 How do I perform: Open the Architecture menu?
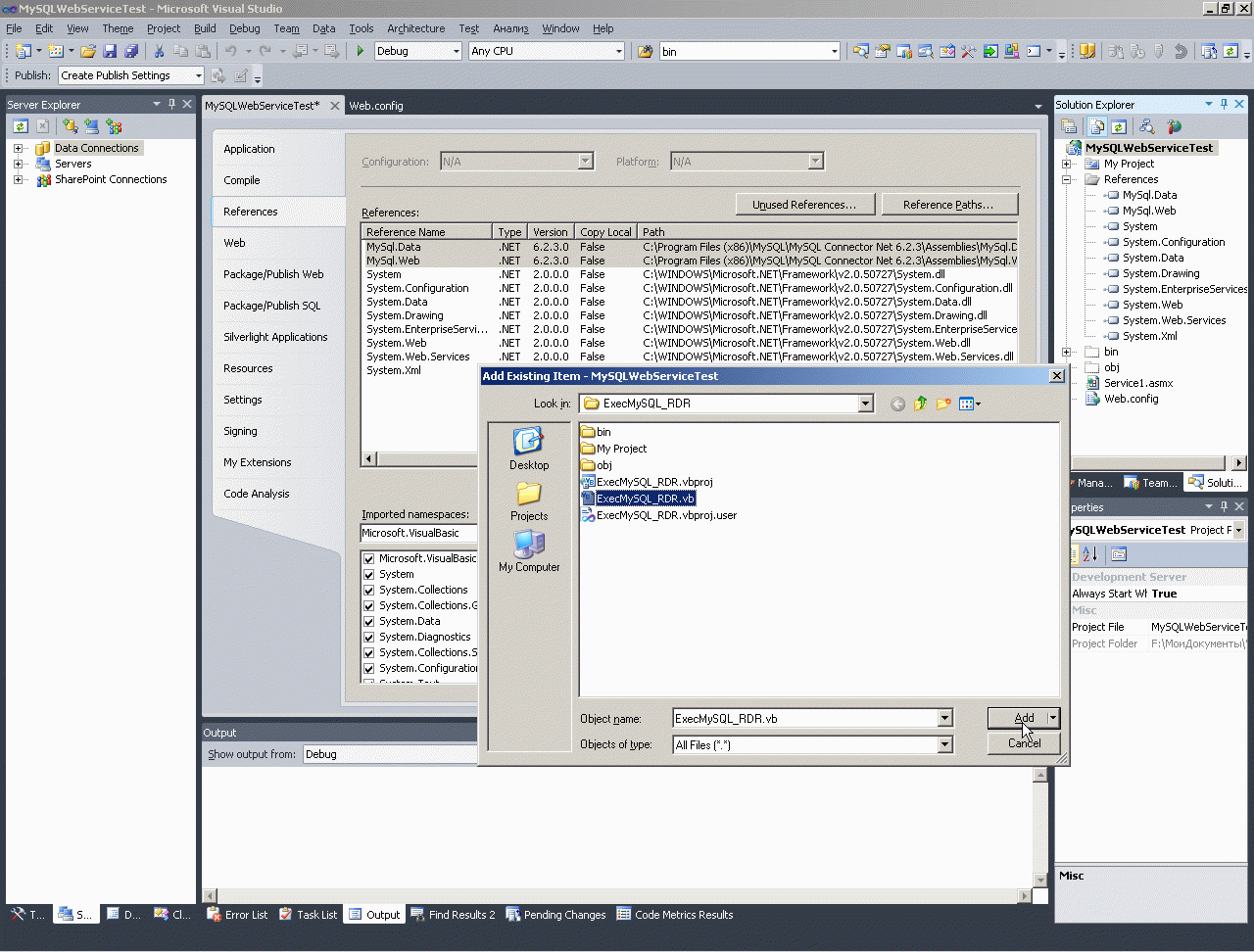pos(415,28)
